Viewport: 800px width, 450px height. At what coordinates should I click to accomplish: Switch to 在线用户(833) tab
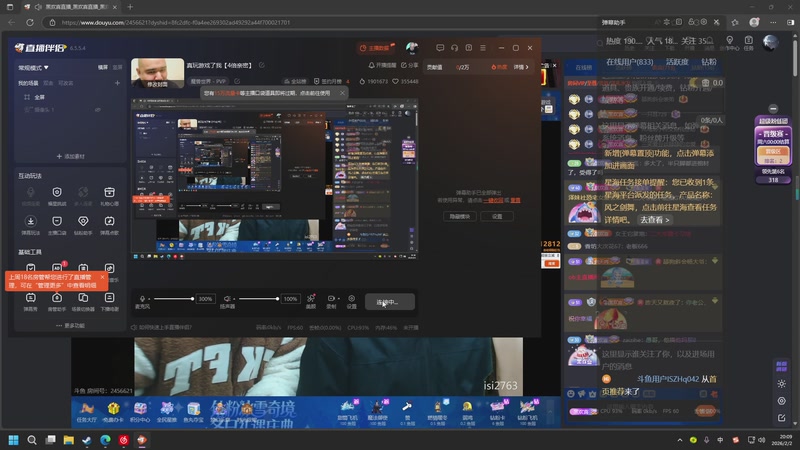tap(630, 62)
